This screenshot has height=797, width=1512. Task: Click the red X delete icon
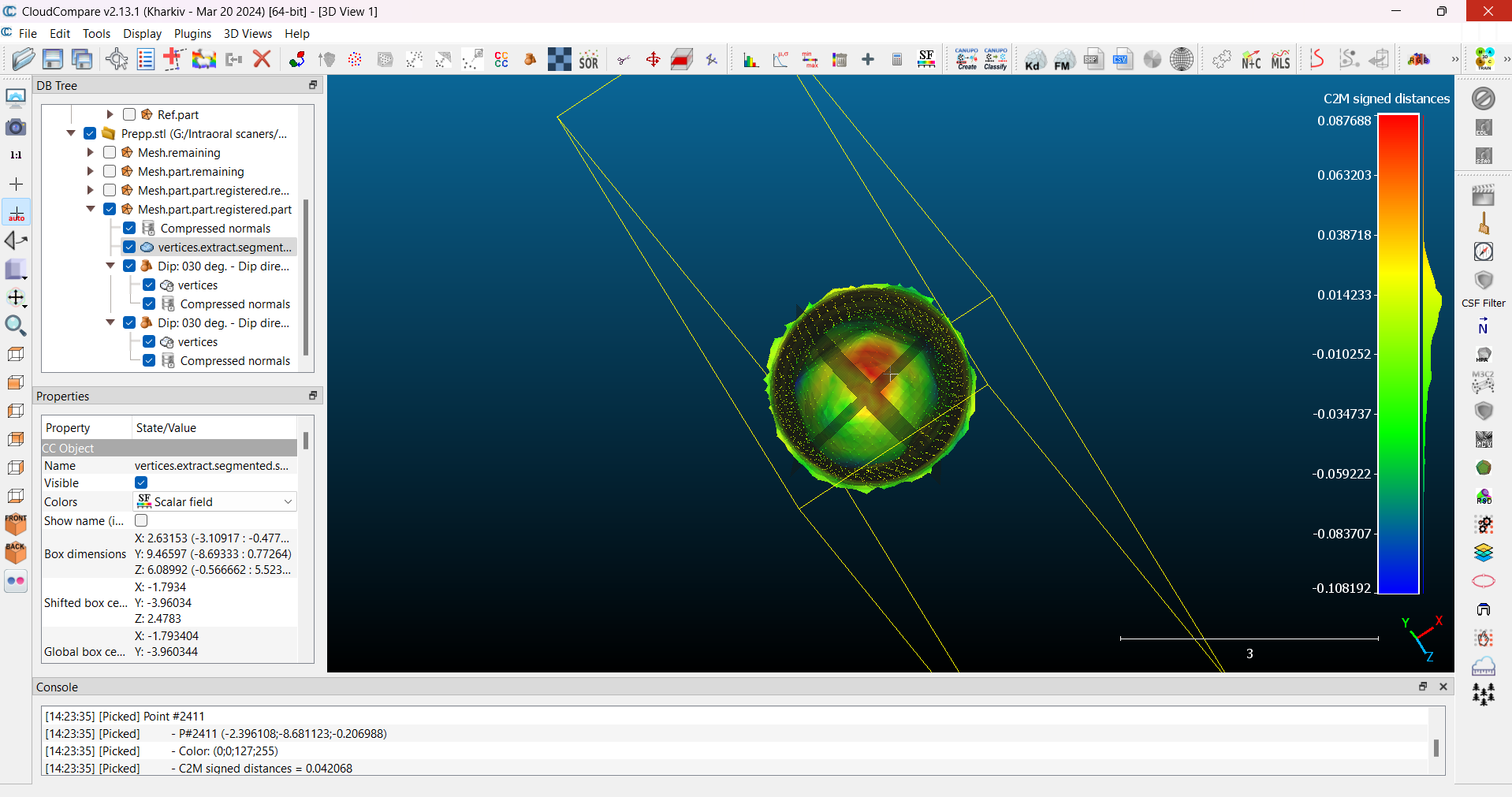point(262,59)
